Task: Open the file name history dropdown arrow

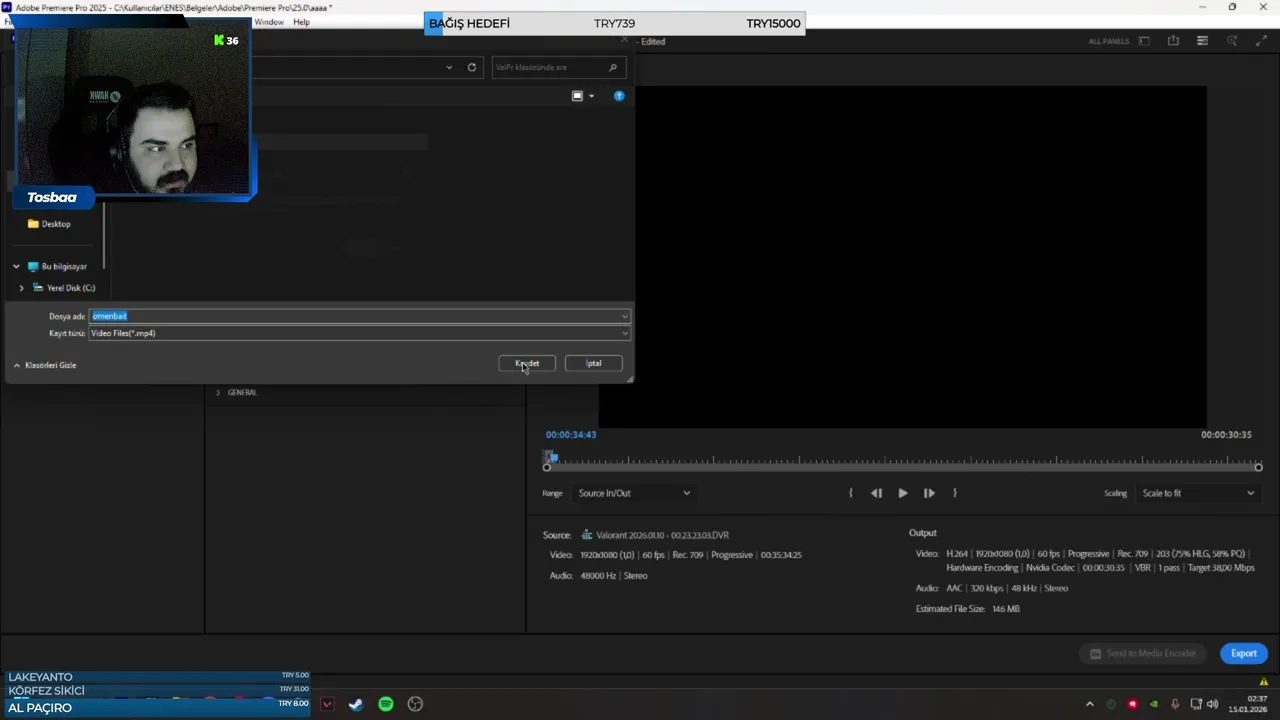Action: click(625, 316)
